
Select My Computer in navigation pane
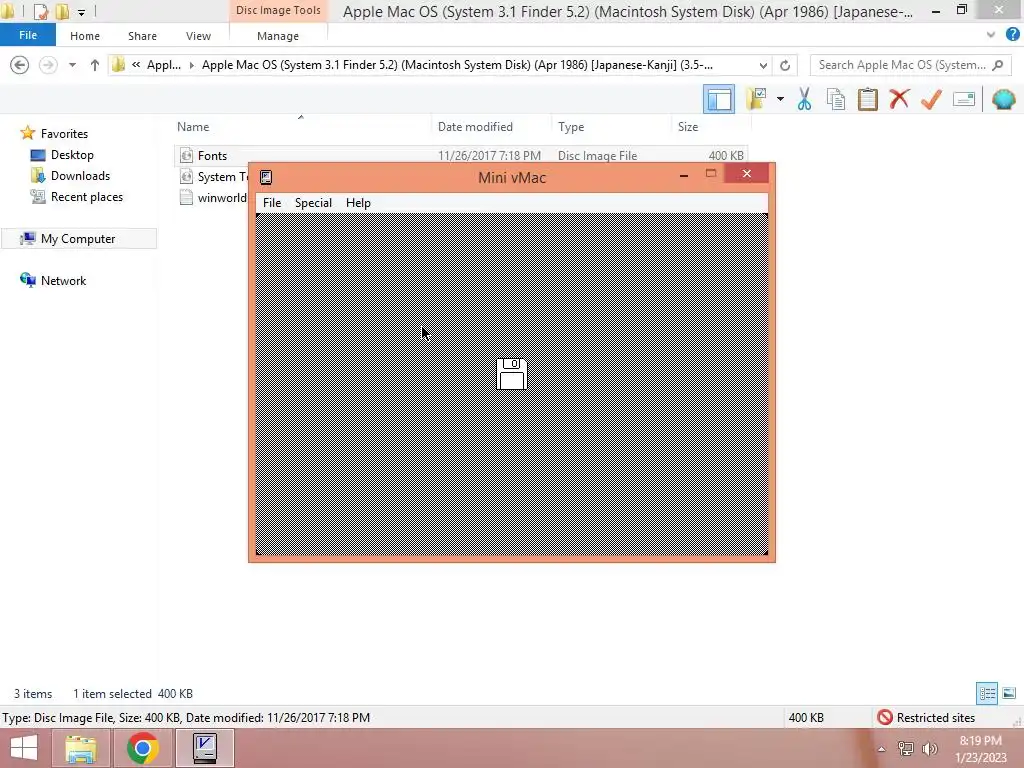click(x=78, y=238)
